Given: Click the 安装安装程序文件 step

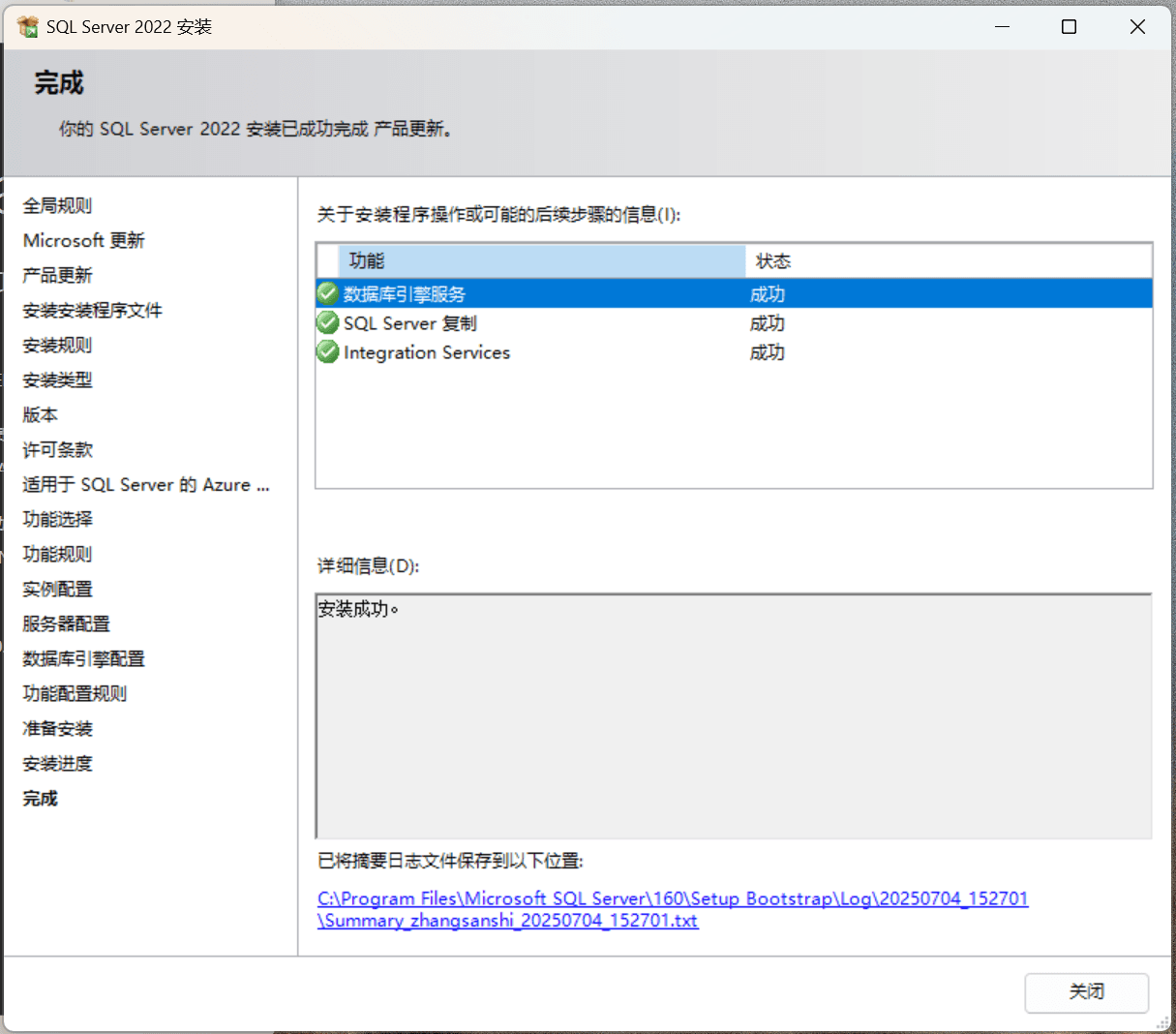Looking at the screenshot, I should tap(92, 310).
